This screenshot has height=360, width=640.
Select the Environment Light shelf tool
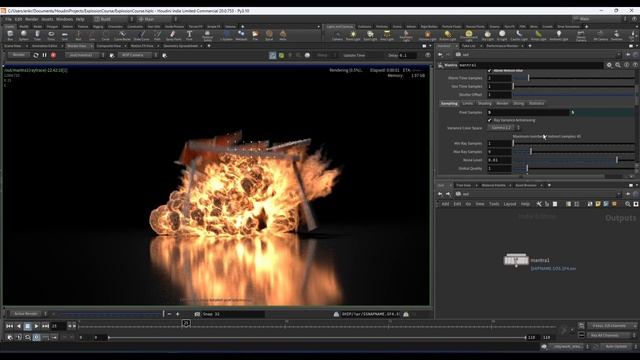469,36
